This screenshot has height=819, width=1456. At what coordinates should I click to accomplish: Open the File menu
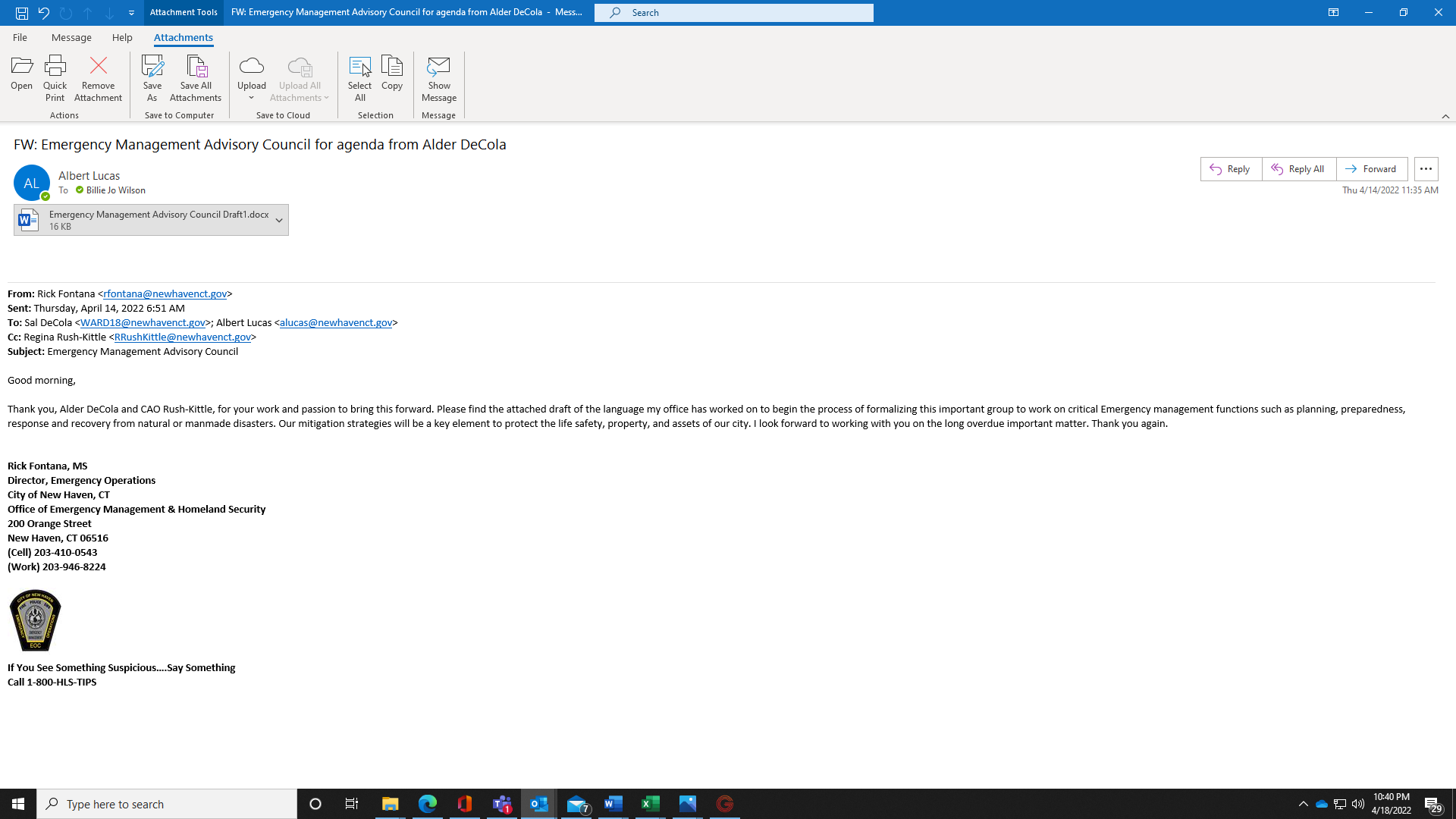point(20,37)
